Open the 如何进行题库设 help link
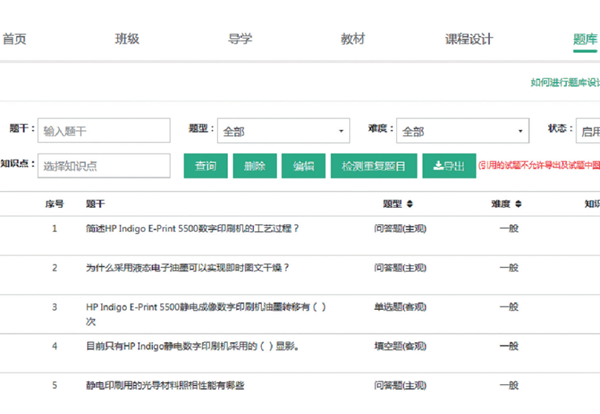This screenshot has width=600, height=414. tap(565, 83)
